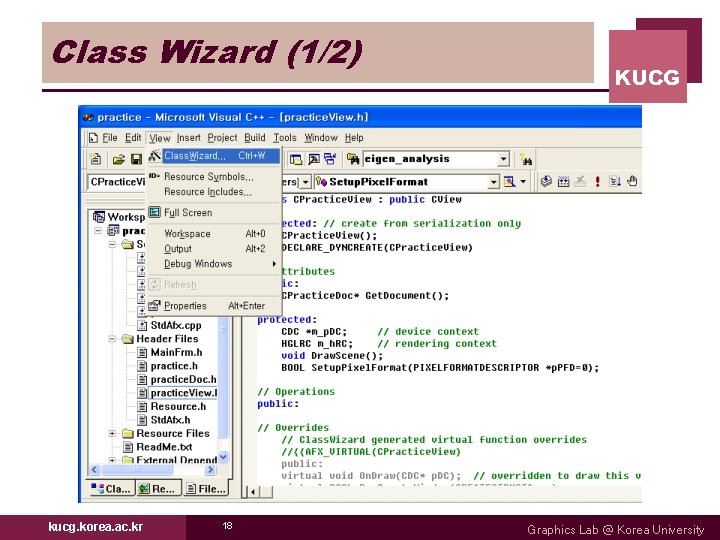Open the eigen_analysis find dropdown

(504, 159)
